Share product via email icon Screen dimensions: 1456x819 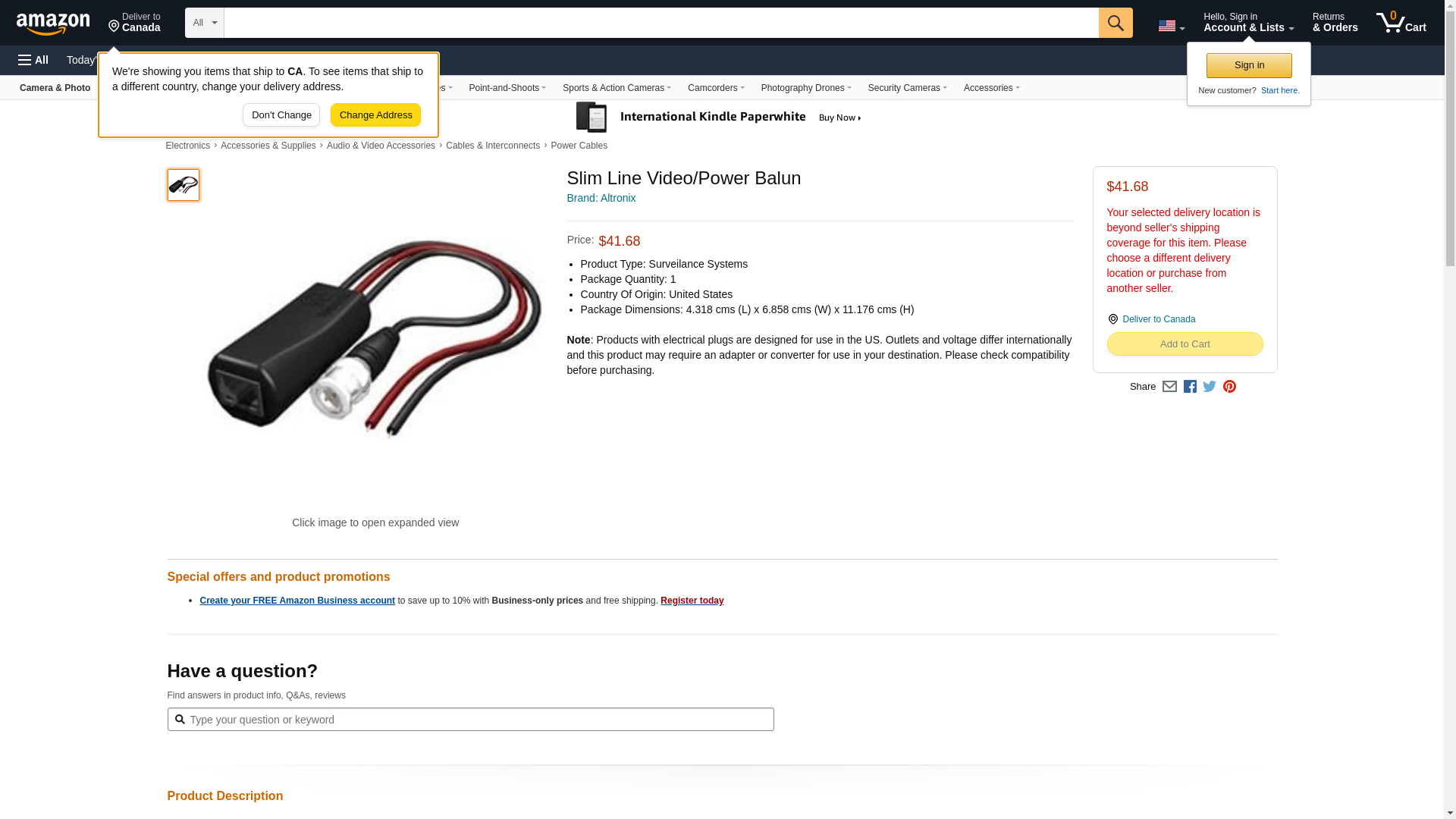pyautogui.click(x=1169, y=387)
